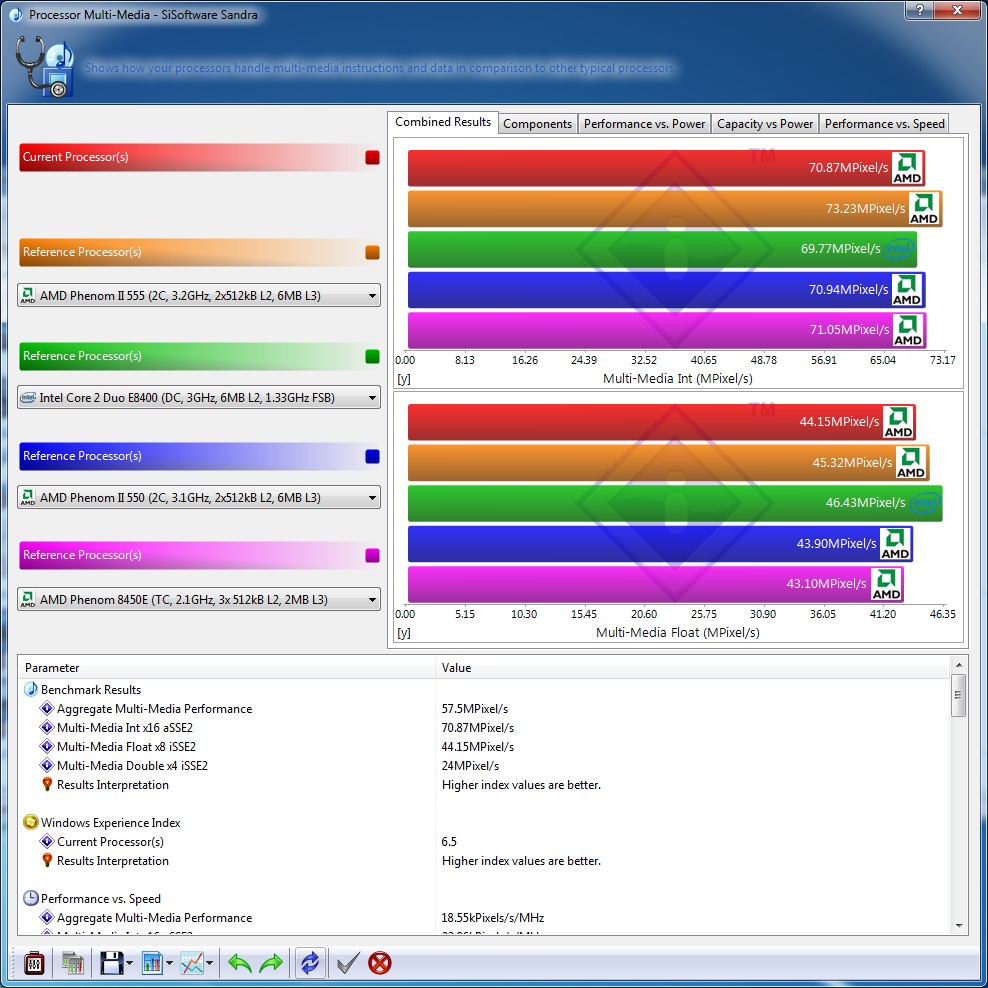
Task: Click the green back arrow icon
Action: point(239,963)
